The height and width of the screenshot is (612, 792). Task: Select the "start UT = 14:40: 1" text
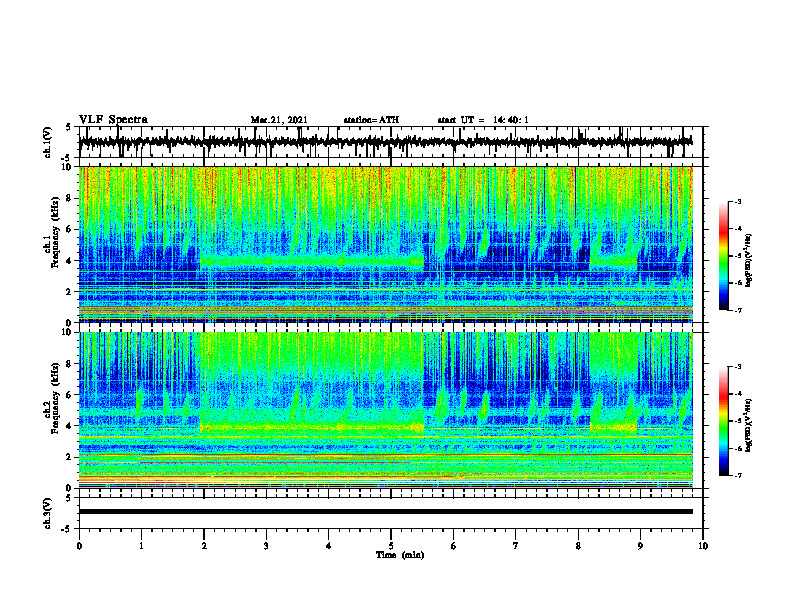[x=483, y=120]
